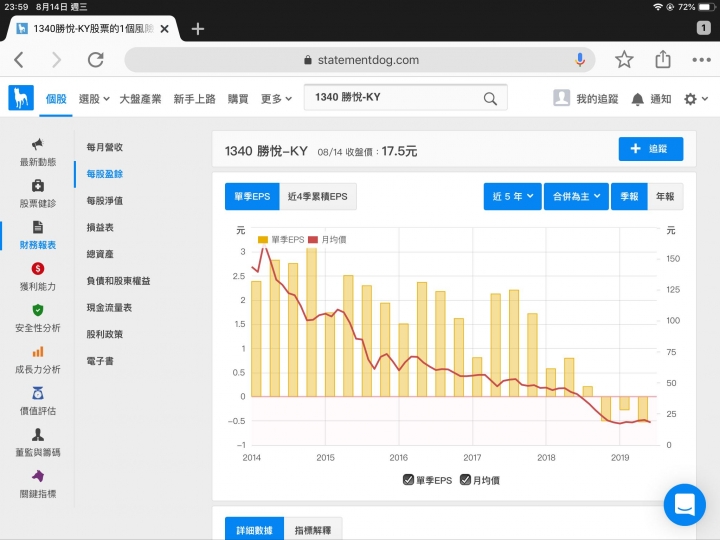Viewport: 720px width, 540px height.
Task: Click the tallest EPS bar before 2015
Action: 311,322
